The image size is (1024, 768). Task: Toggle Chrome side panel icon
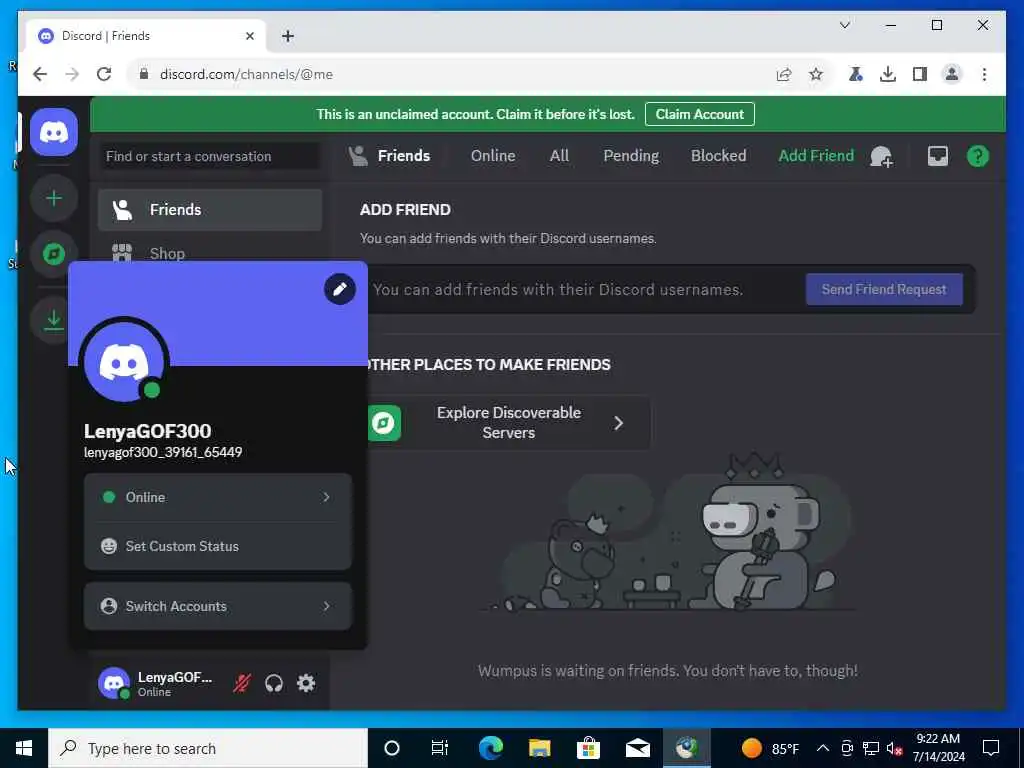920,74
